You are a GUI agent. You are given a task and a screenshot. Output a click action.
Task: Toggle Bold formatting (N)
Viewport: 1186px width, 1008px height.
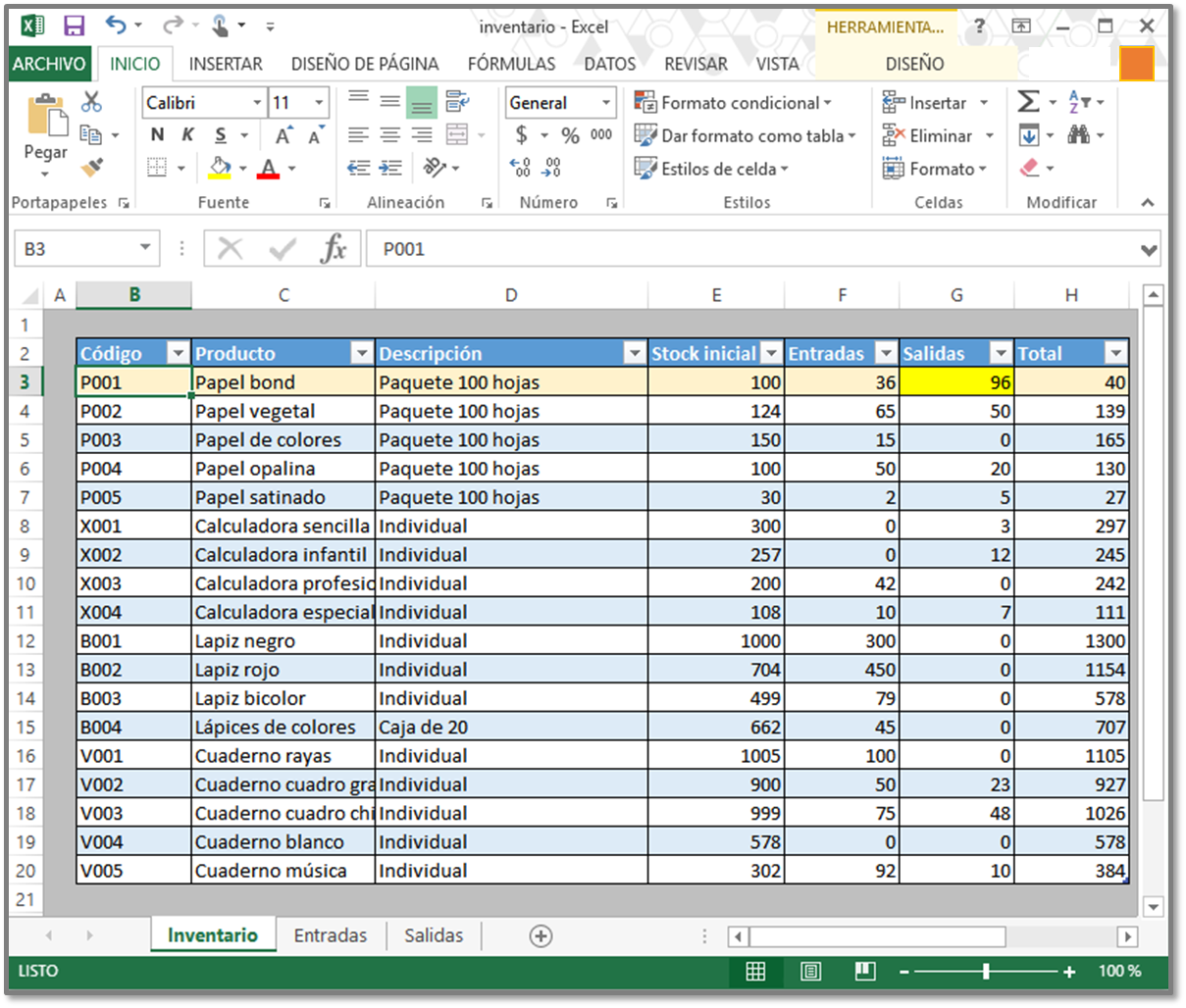tap(157, 135)
